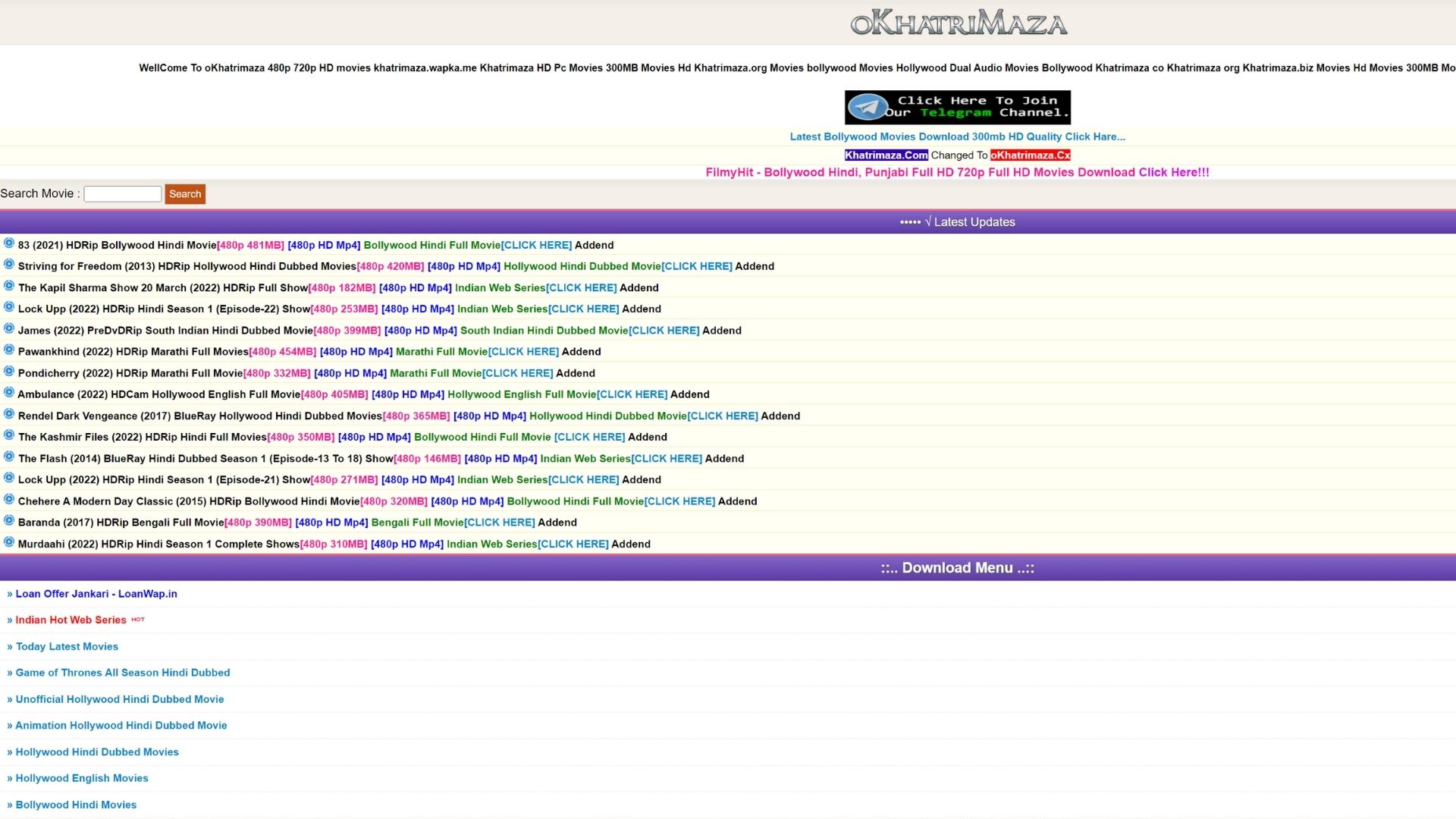Click bullet icon beside Chehere movie
The height and width of the screenshot is (819, 1456).
9,500
